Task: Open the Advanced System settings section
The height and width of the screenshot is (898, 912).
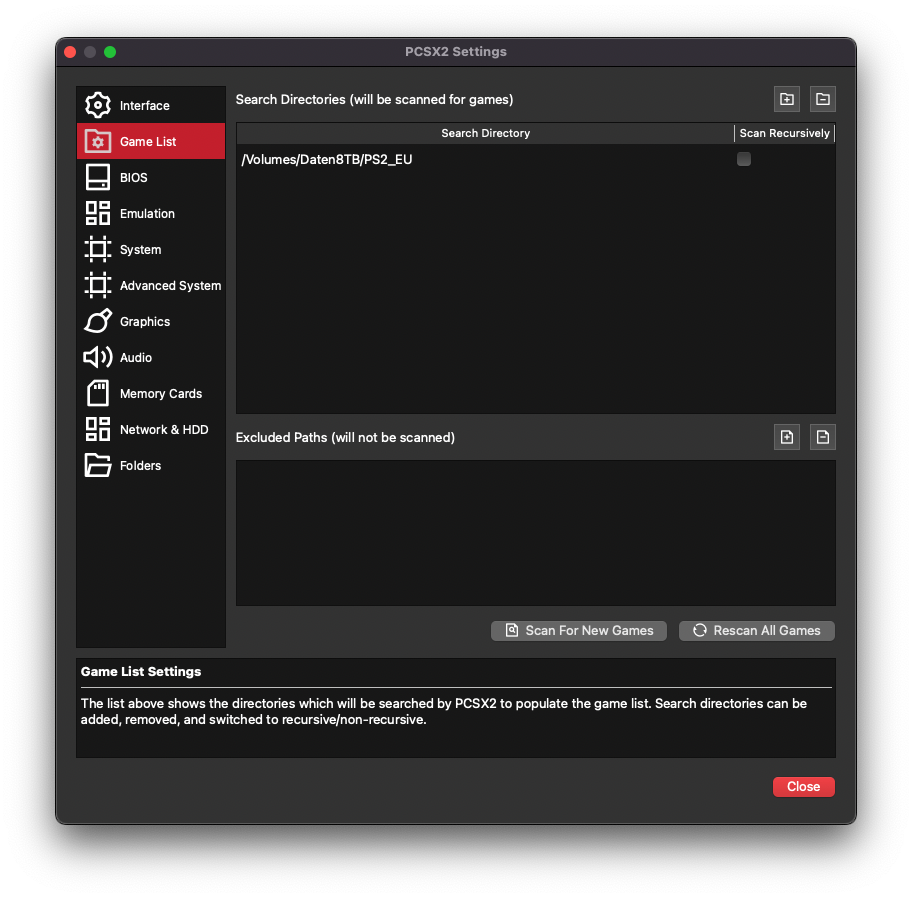Action: pos(170,285)
